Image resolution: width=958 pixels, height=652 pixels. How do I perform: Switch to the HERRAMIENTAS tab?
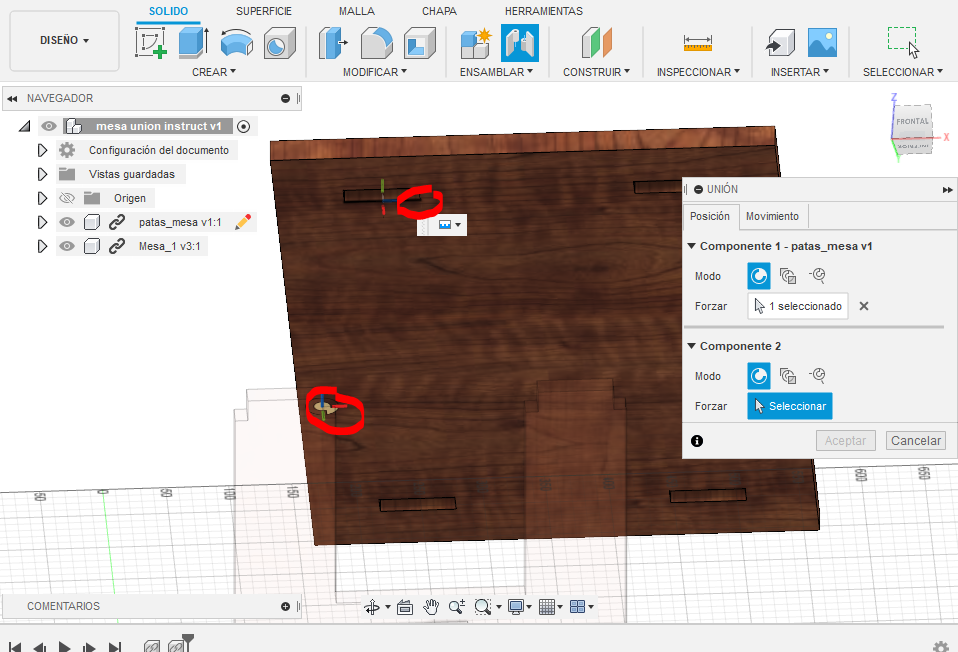point(544,11)
